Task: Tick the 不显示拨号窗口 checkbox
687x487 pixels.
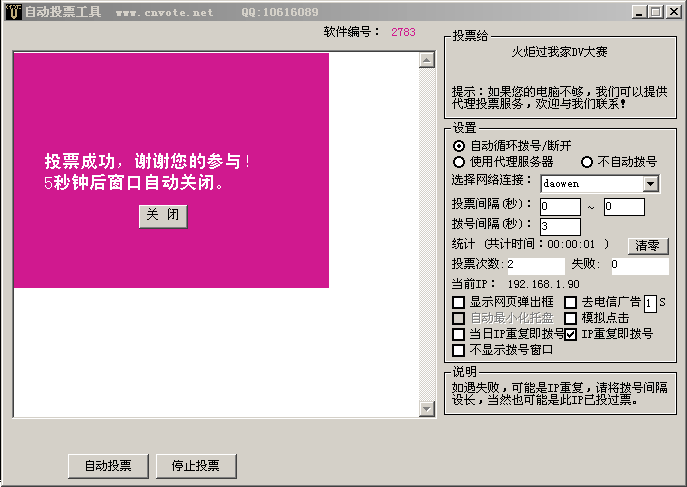Action: coord(459,350)
